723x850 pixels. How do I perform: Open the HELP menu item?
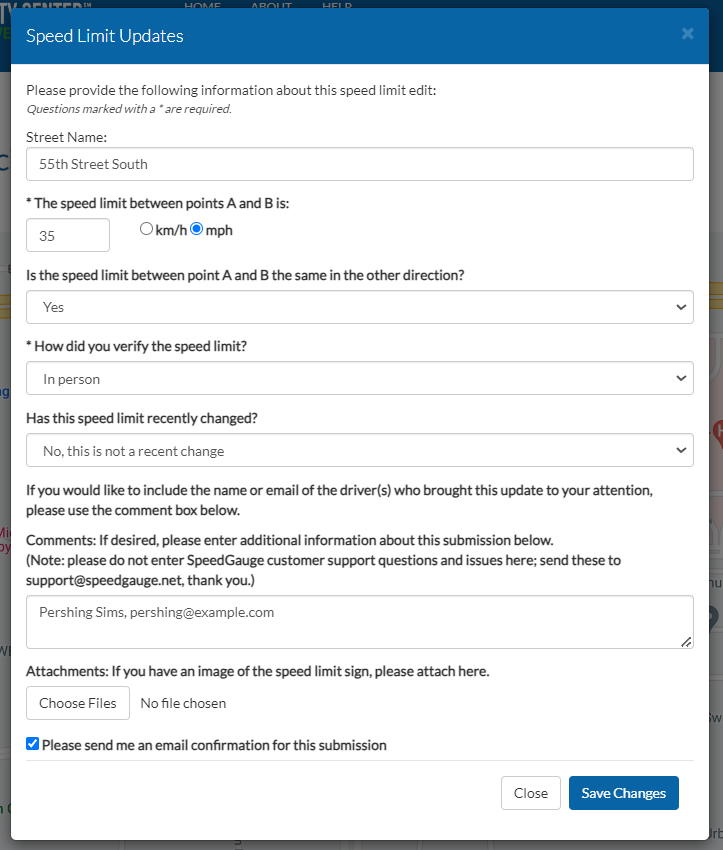coord(337,6)
